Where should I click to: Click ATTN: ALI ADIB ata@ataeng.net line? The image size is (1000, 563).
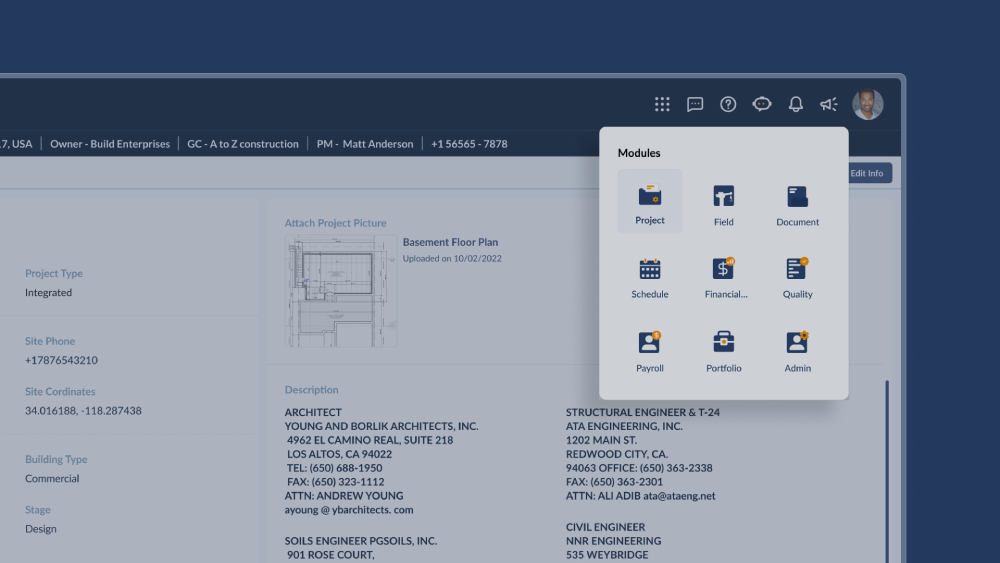coord(640,495)
